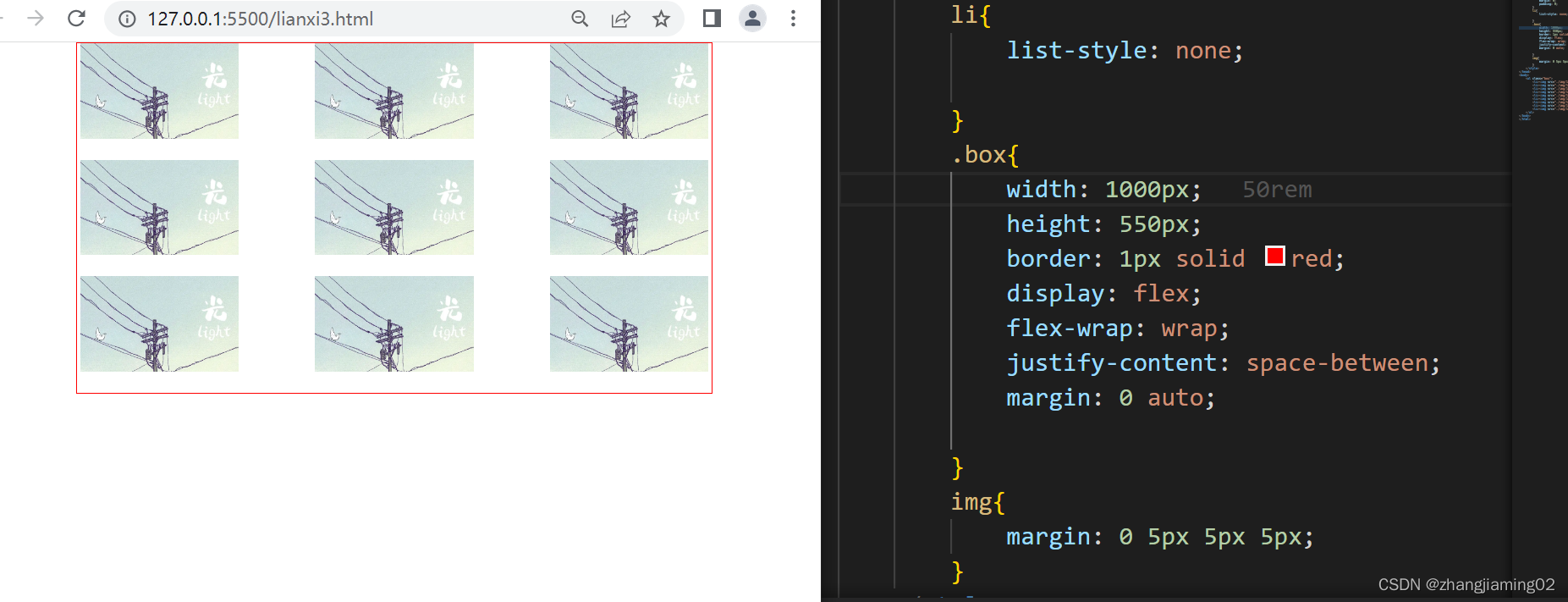Bookmark this page with the star
The image size is (1568, 602).
[661, 19]
